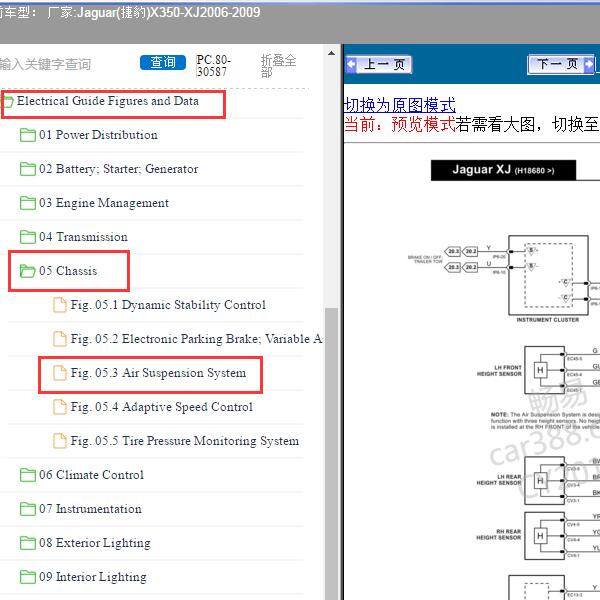The height and width of the screenshot is (600, 600).
Task: Click the left arrow icon on 上一页
Action: (x=351, y=64)
